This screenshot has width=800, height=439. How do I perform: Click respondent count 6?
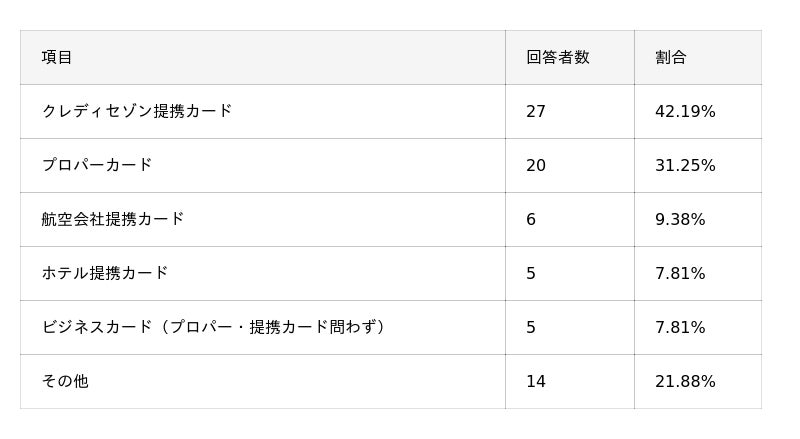point(531,219)
